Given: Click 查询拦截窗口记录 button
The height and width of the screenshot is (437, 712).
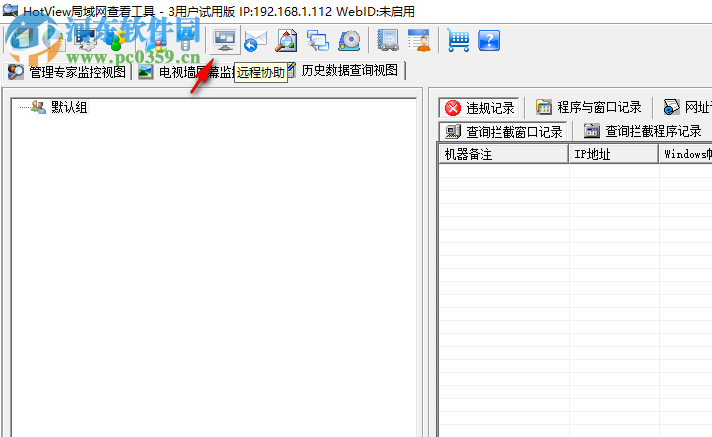Looking at the screenshot, I should 504,132.
